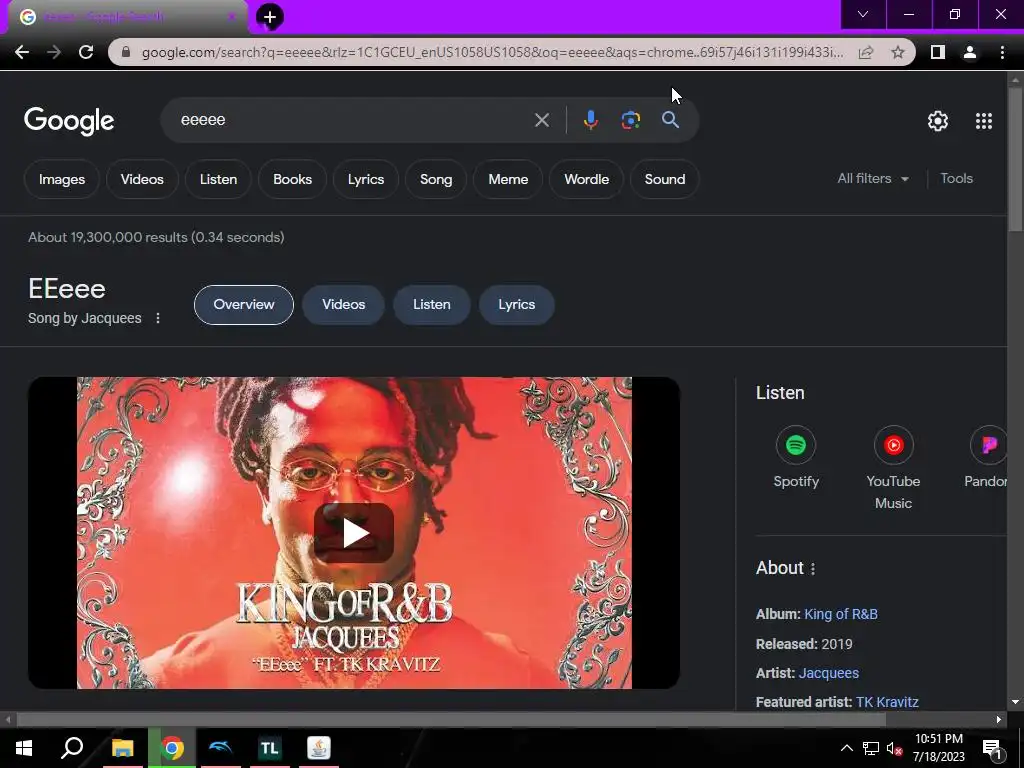The width and height of the screenshot is (1024, 768).
Task: Open the Java app from taskbar
Action: point(319,748)
